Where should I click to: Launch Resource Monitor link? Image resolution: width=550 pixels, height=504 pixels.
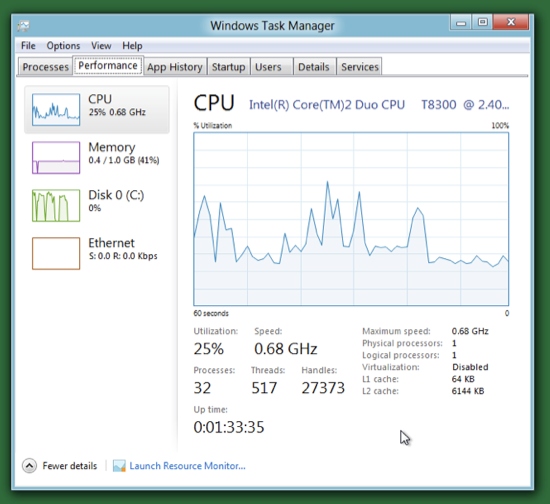tap(187, 466)
